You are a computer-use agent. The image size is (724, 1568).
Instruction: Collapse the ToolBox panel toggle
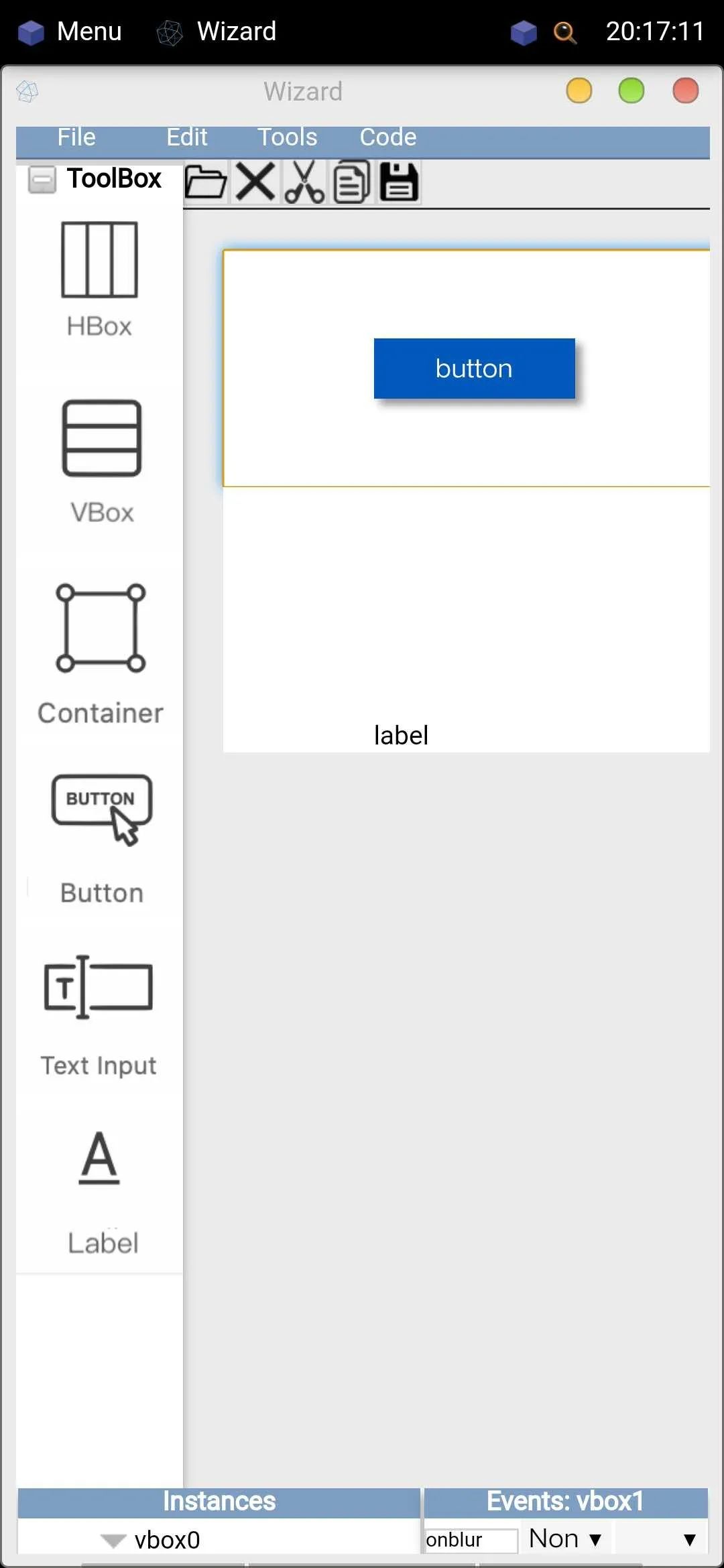point(42,179)
